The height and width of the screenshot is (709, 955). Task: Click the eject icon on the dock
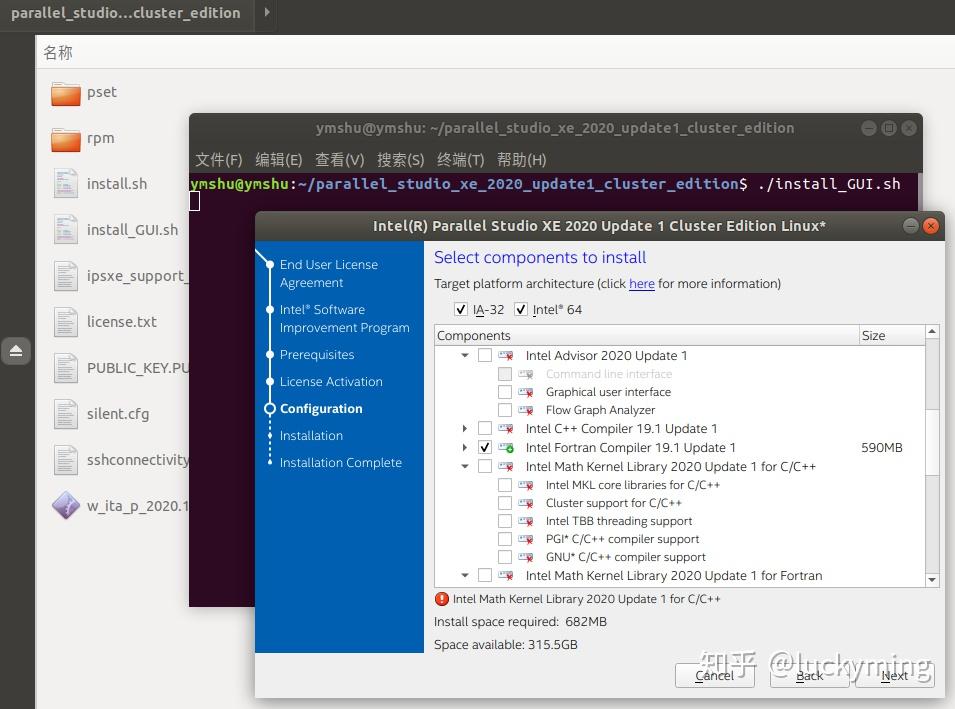pyautogui.click(x=15, y=351)
